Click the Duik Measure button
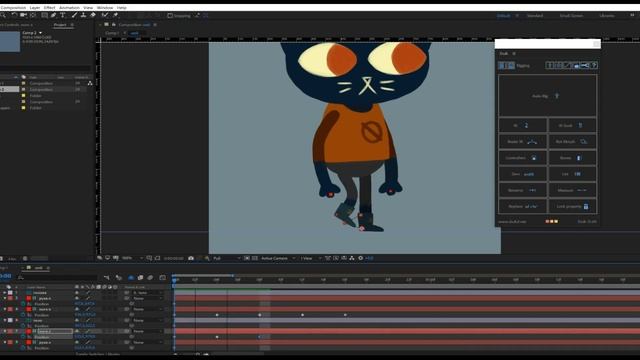 click(573, 190)
